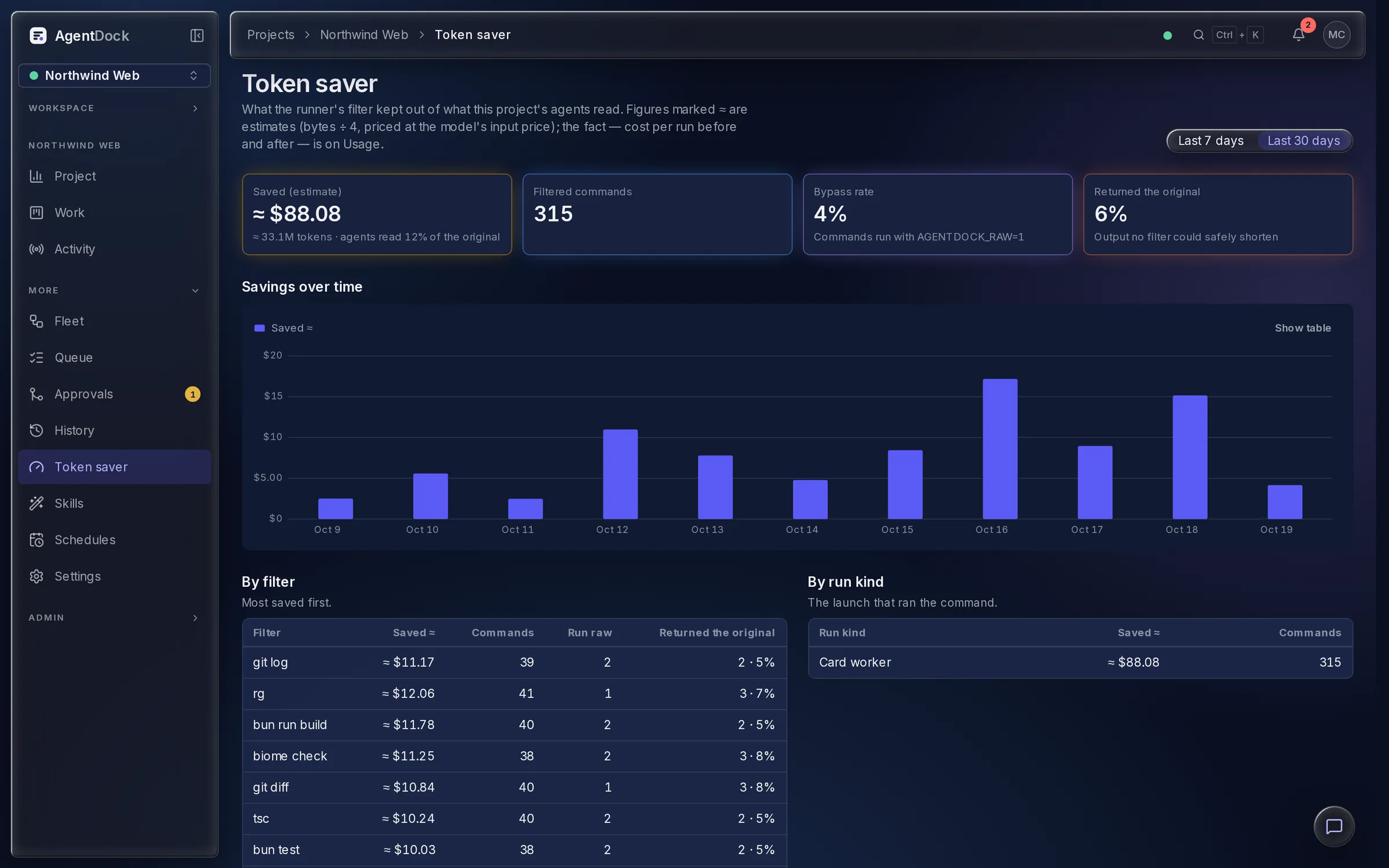Click the History clock icon
This screenshot has height=868, width=1389.
(36, 431)
